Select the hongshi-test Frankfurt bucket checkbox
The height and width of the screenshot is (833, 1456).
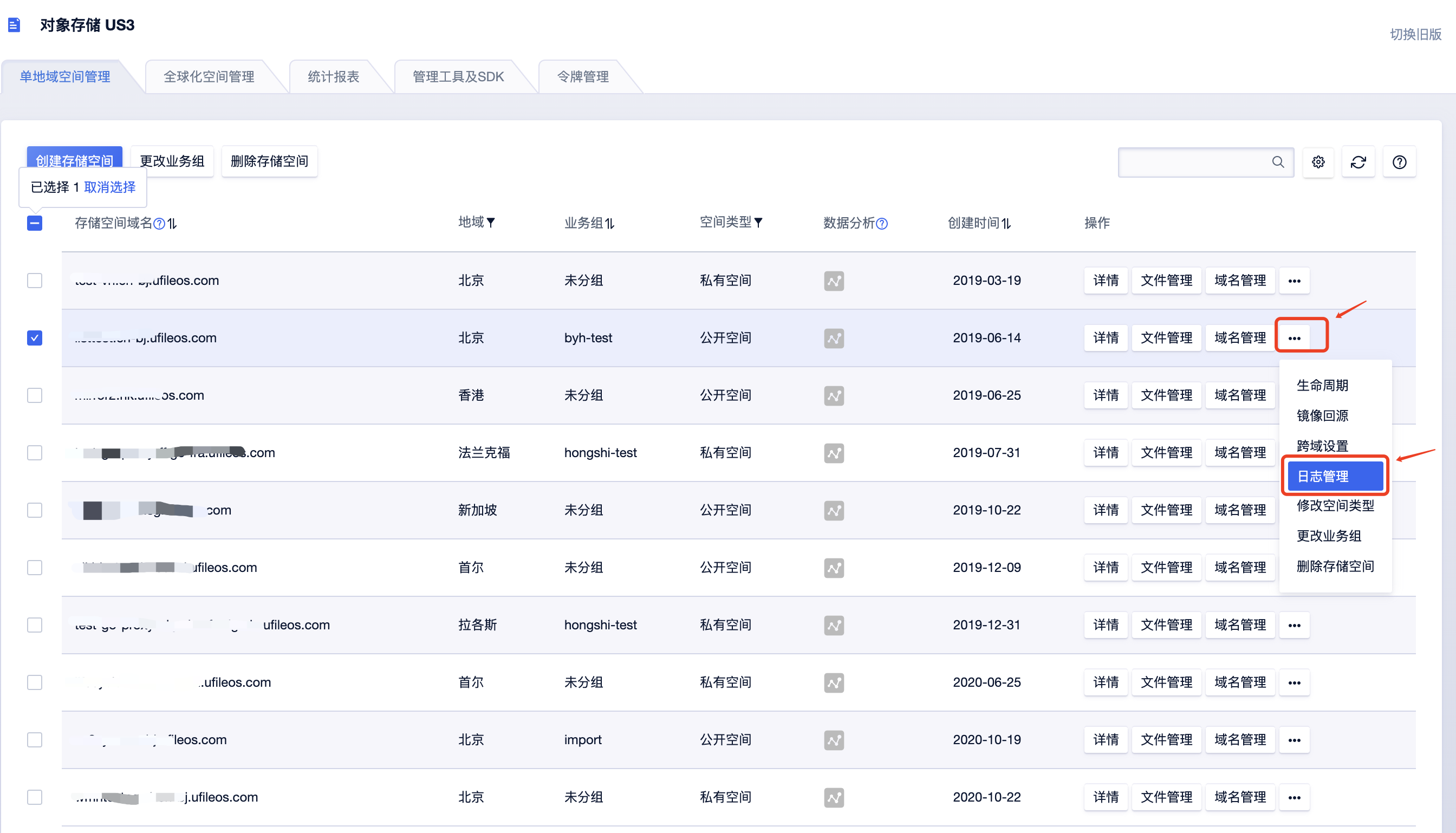35,453
